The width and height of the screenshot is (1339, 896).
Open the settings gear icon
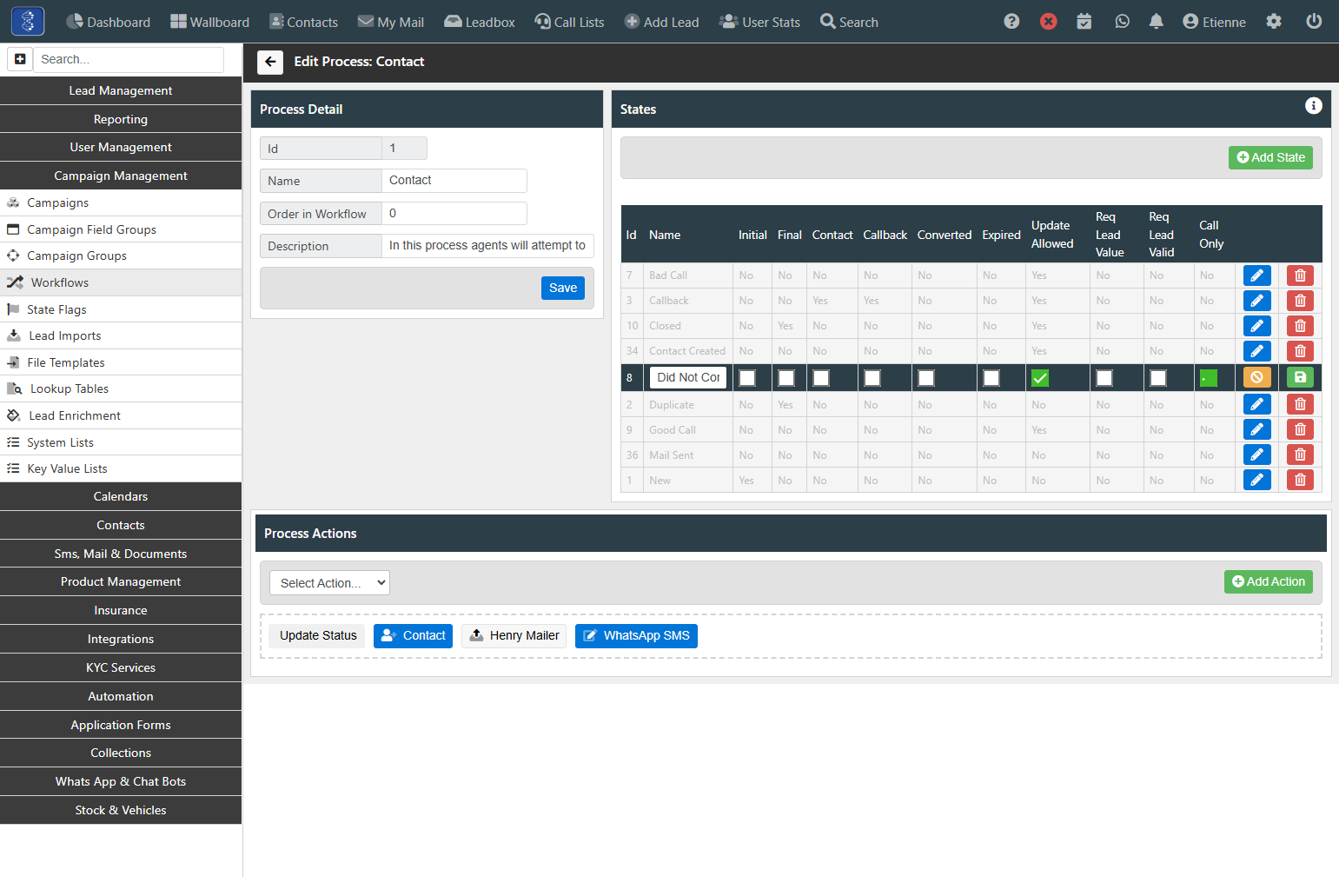(1274, 22)
